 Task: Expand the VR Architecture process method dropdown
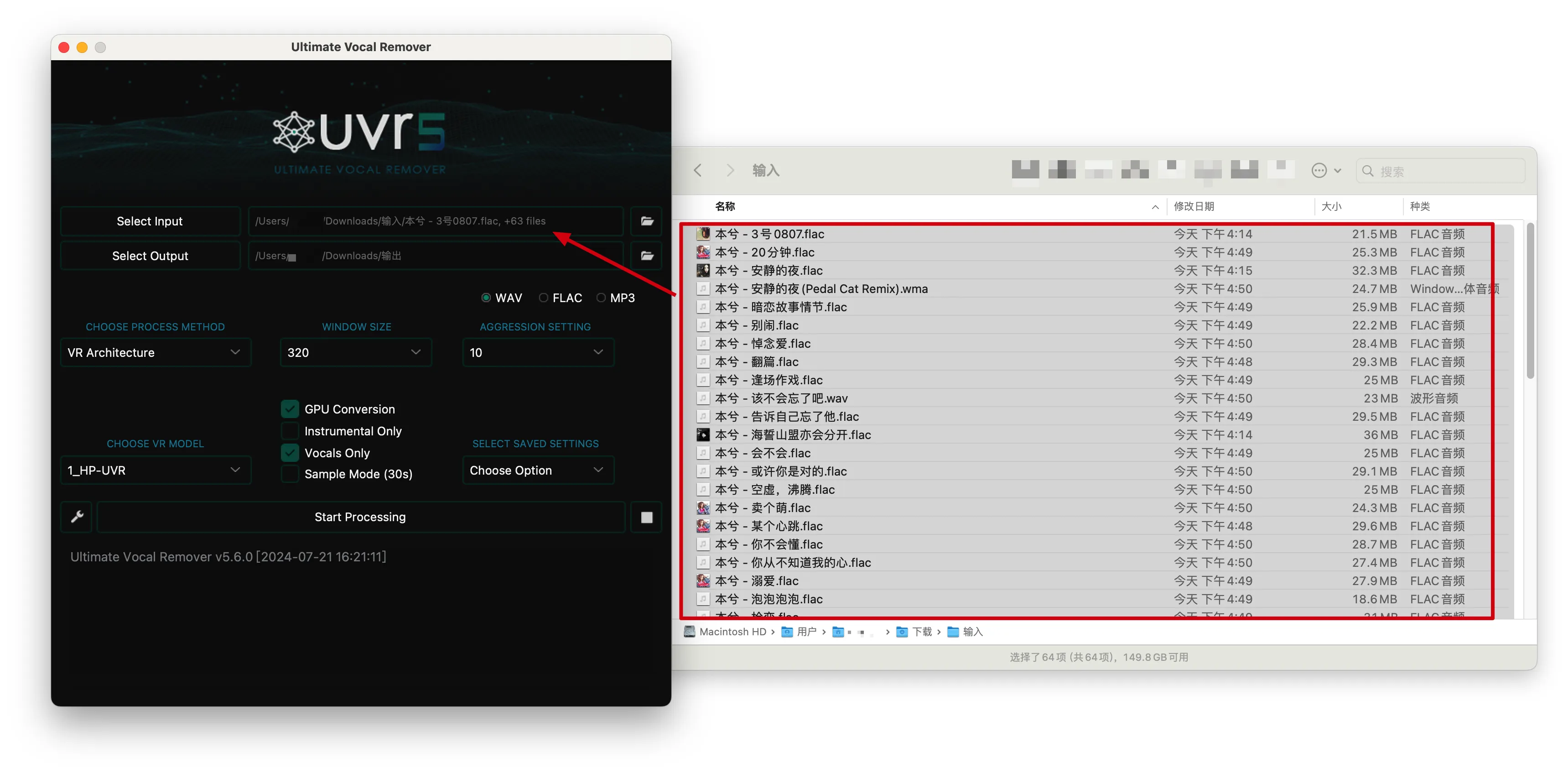[x=156, y=353]
